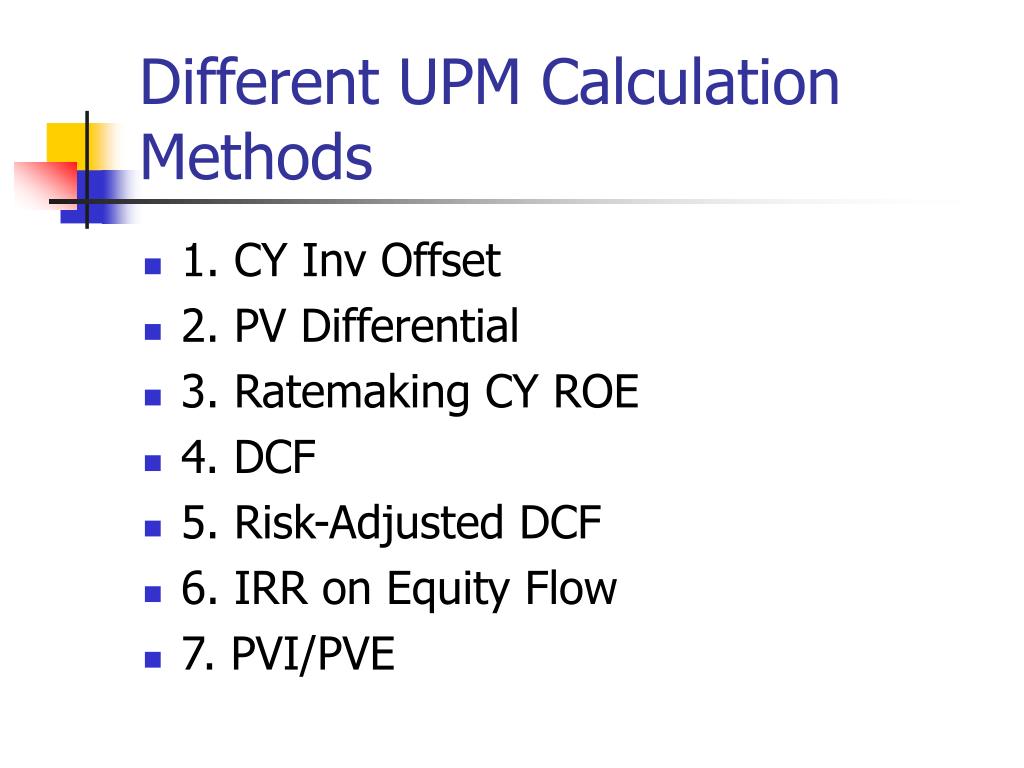This screenshot has height=768, width=1024.
Task: Click the '3. Ratemaking CY ROE' line
Action: (x=410, y=392)
